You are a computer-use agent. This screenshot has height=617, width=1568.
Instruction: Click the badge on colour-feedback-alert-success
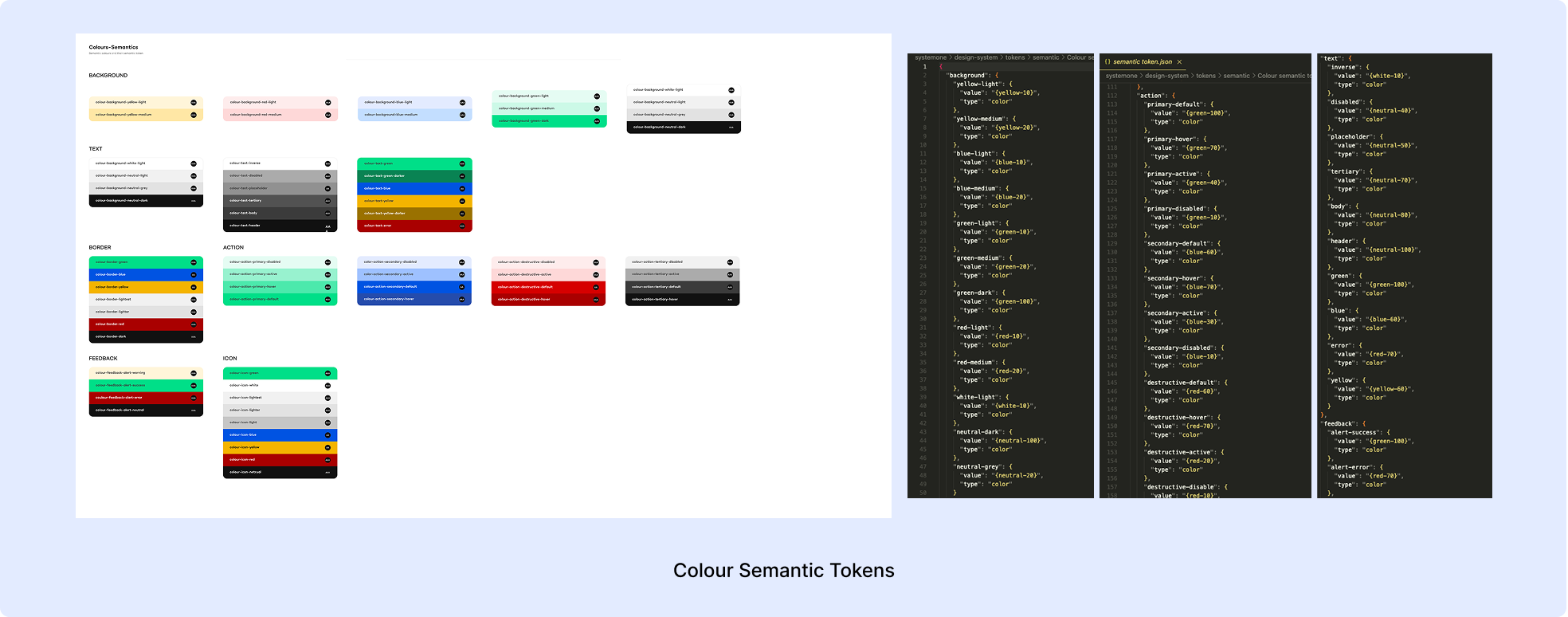point(194,385)
